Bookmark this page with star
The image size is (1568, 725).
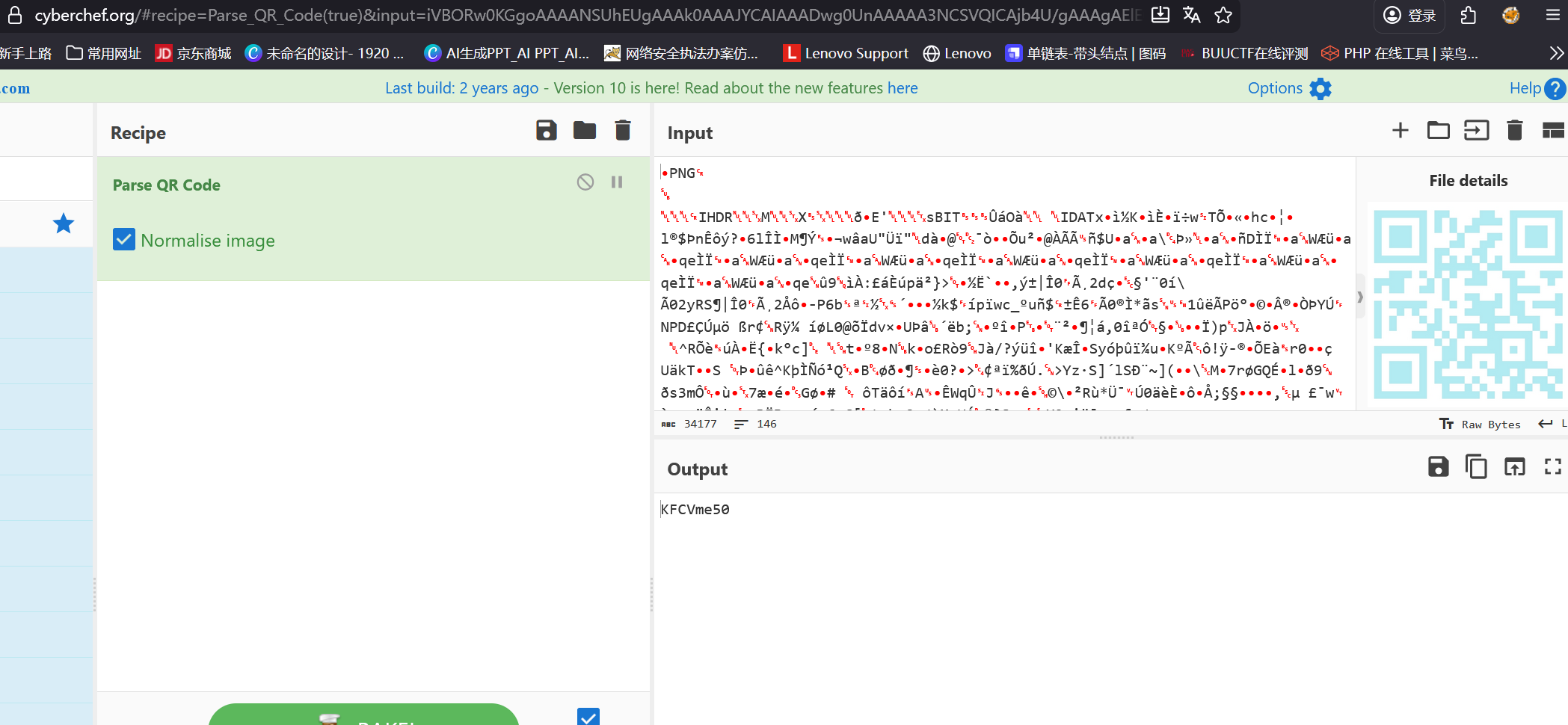pyautogui.click(x=1223, y=15)
